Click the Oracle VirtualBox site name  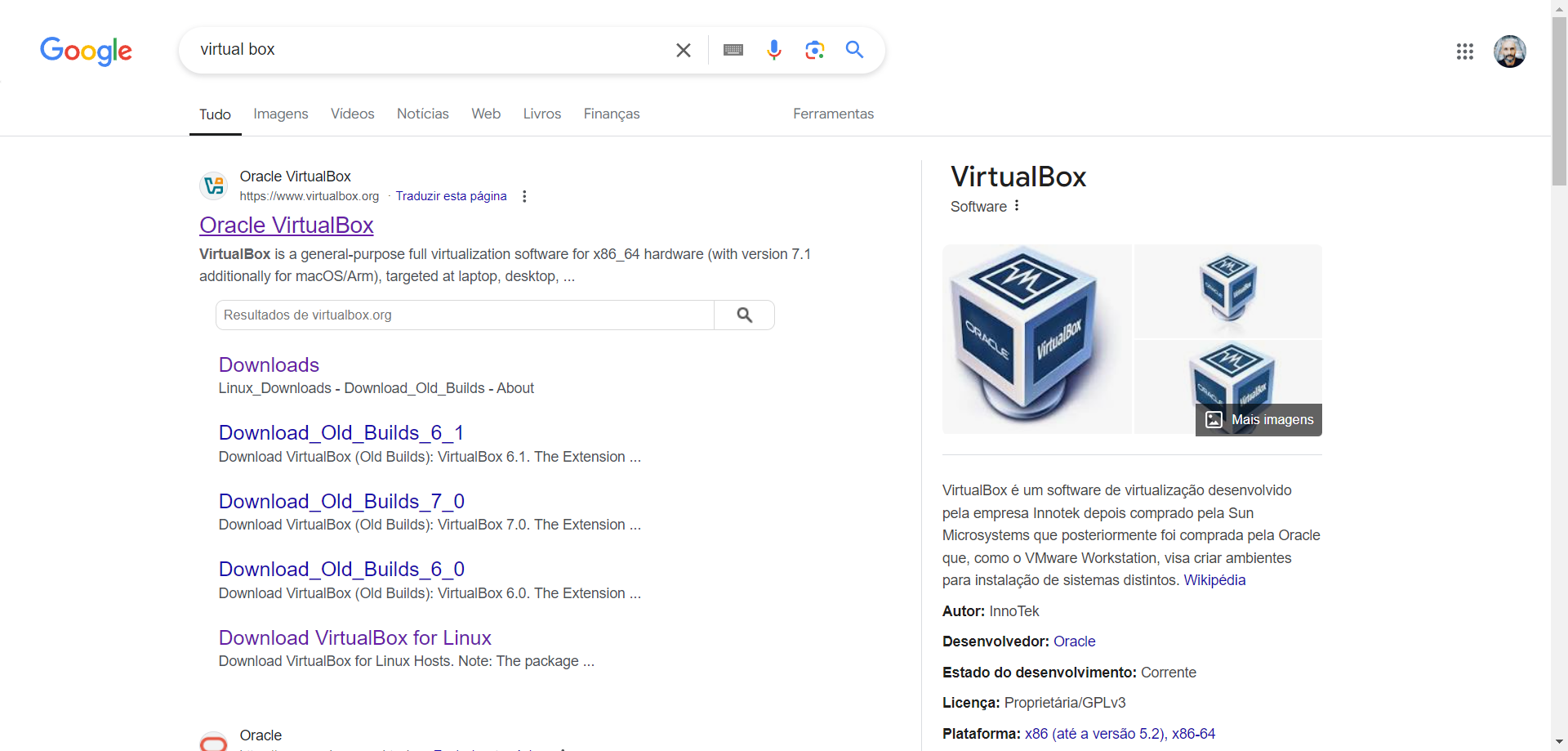296,177
